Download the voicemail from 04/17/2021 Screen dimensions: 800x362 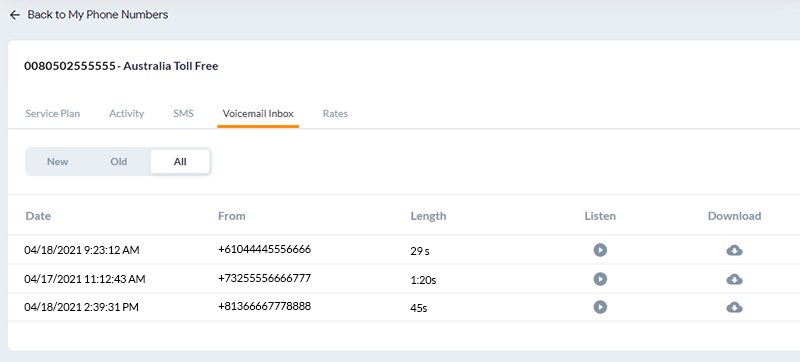(x=734, y=279)
